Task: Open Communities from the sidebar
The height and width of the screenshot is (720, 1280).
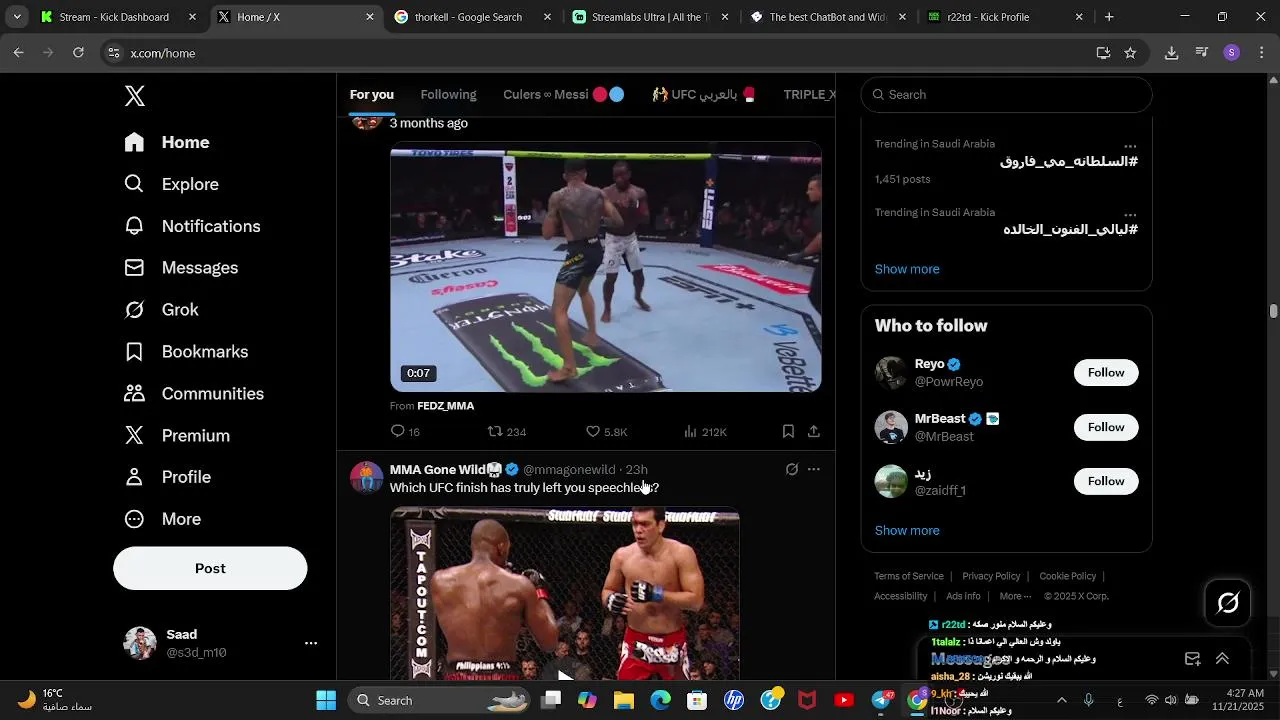Action: (194, 394)
